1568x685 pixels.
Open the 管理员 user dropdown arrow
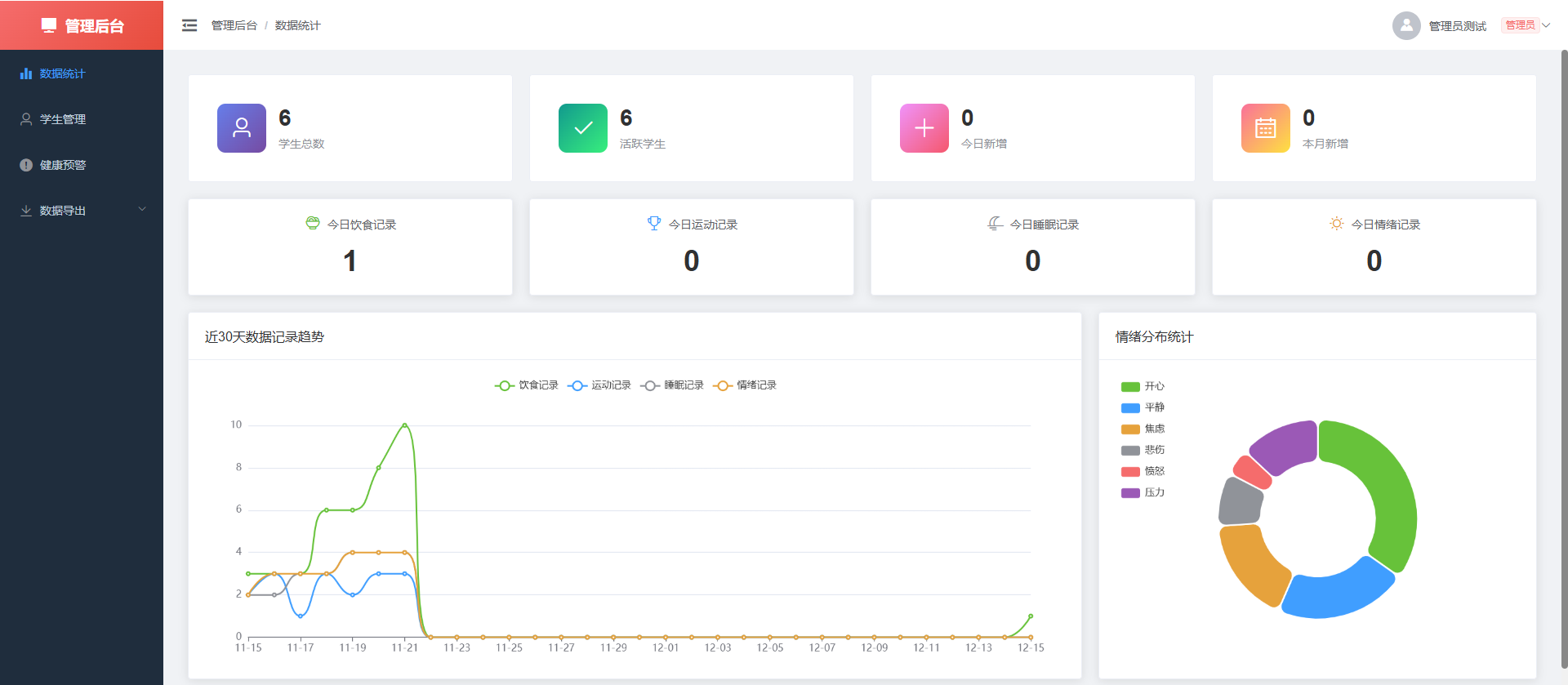tap(1546, 25)
